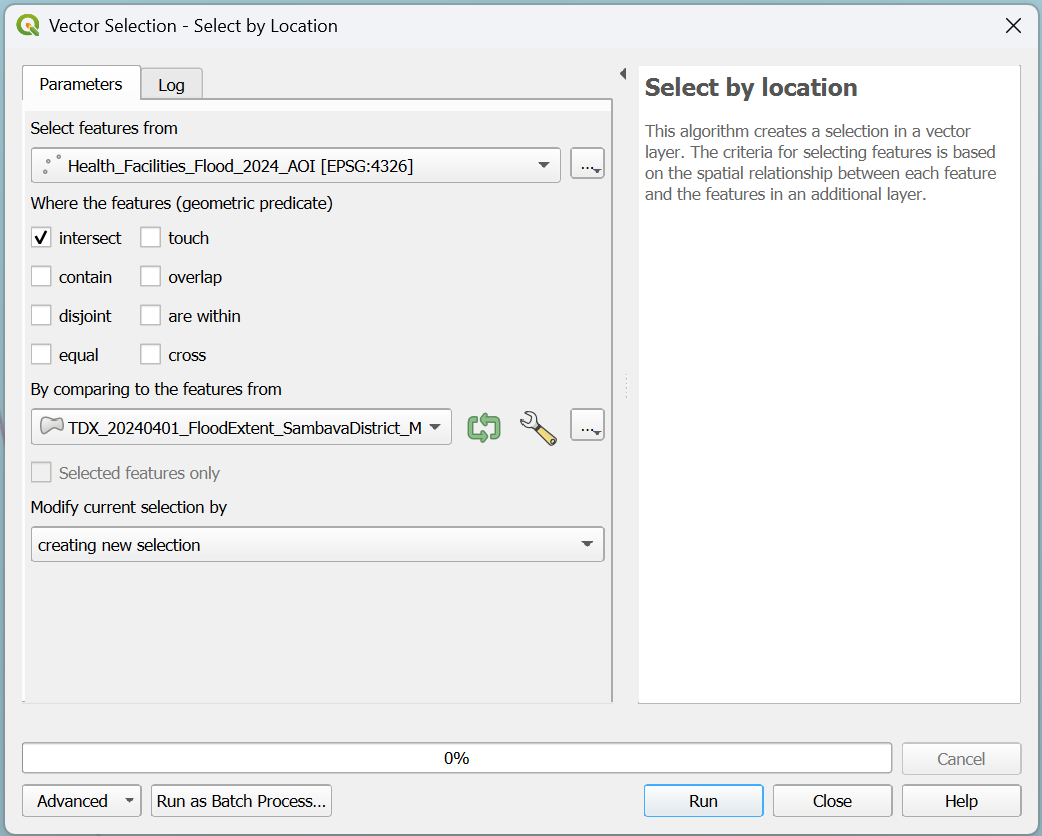The width and height of the screenshot is (1042, 836).
Task: Click Run as Batch Process button
Action: coord(241,801)
